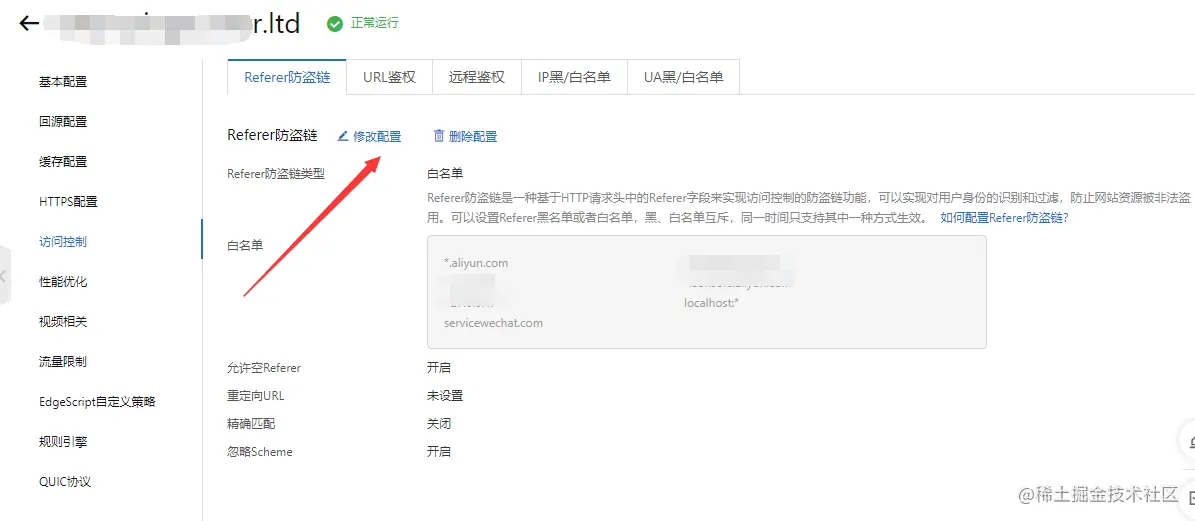Switch to the IP黑/白名单 tab
The image size is (1195, 521).
click(x=575, y=77)
